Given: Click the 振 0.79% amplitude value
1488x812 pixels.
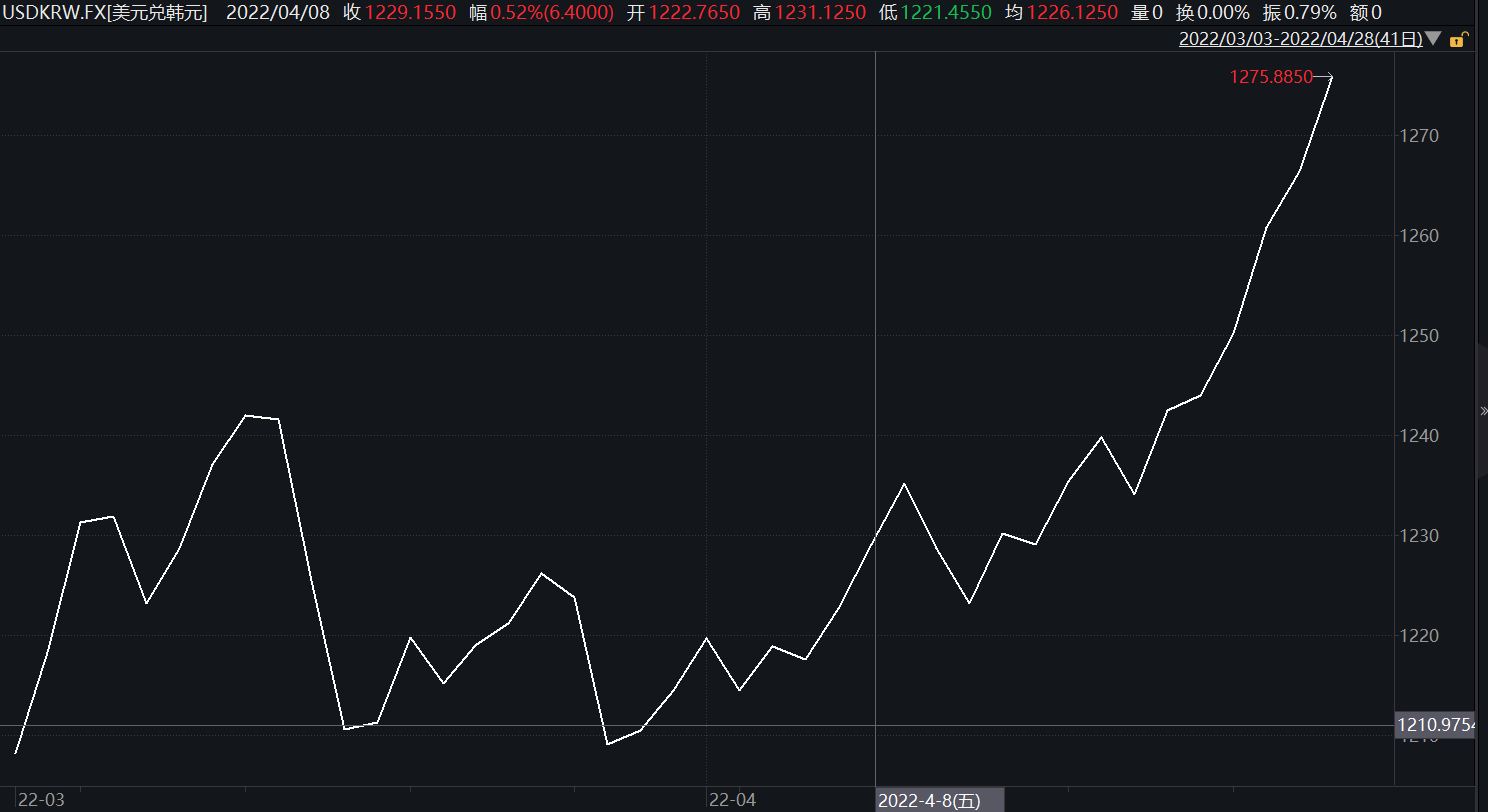Looking at the screenshot, I should point(1299,13).
